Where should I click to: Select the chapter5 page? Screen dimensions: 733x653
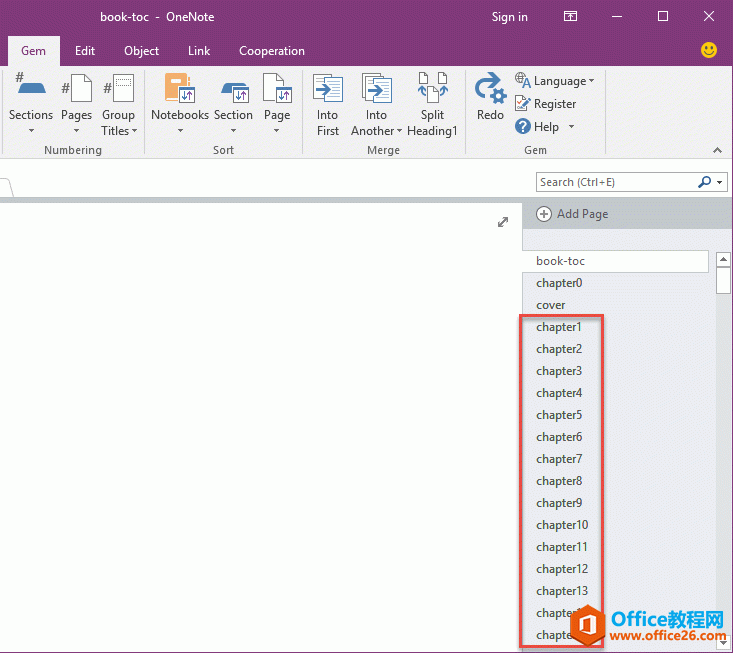click(559, 415)
